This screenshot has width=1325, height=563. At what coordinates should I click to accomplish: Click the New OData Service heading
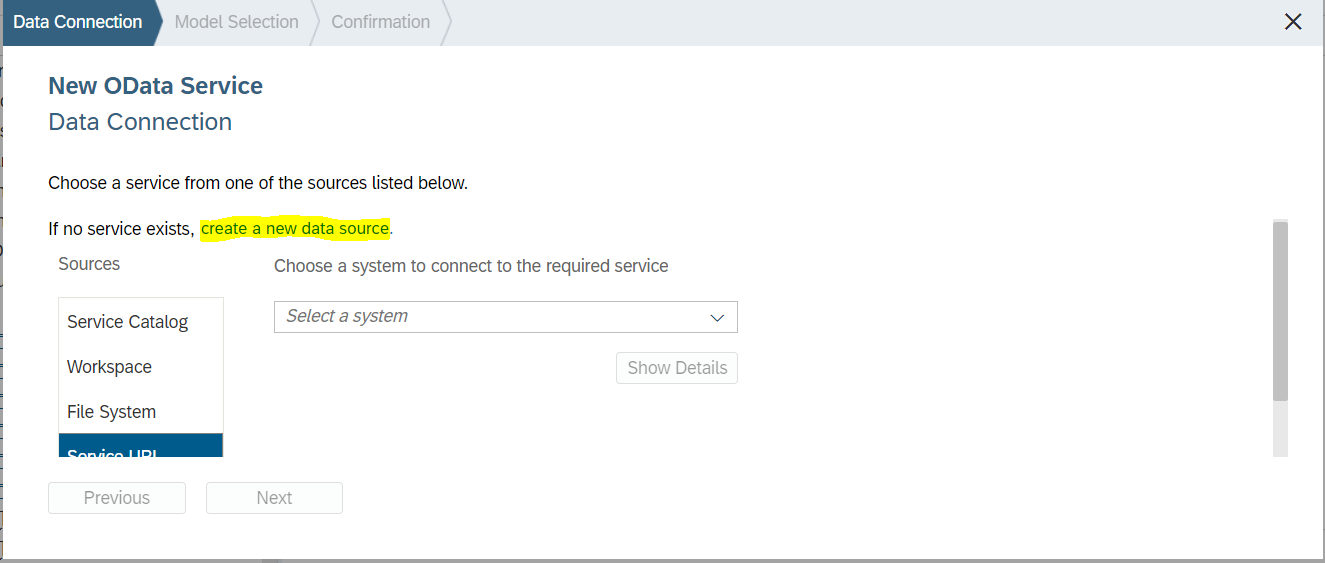click(x=155, y=86)
